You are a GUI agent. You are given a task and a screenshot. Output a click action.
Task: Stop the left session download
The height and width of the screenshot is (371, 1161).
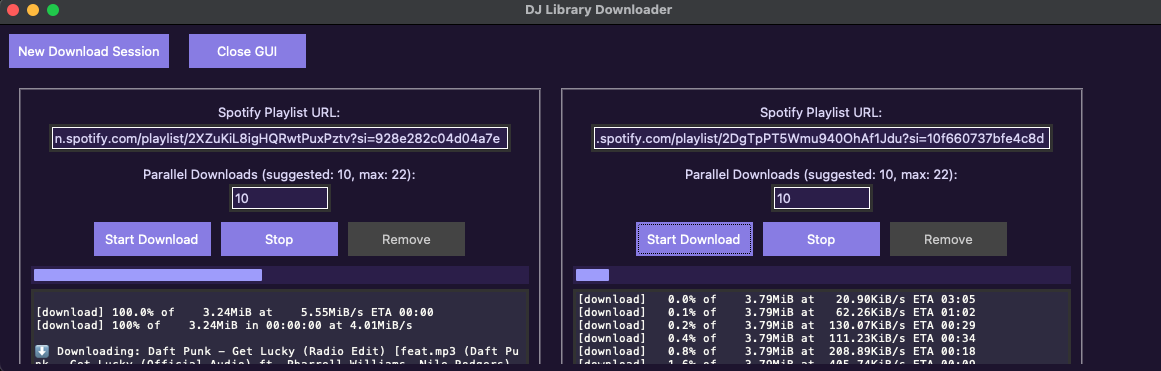(x=279, y=239)
